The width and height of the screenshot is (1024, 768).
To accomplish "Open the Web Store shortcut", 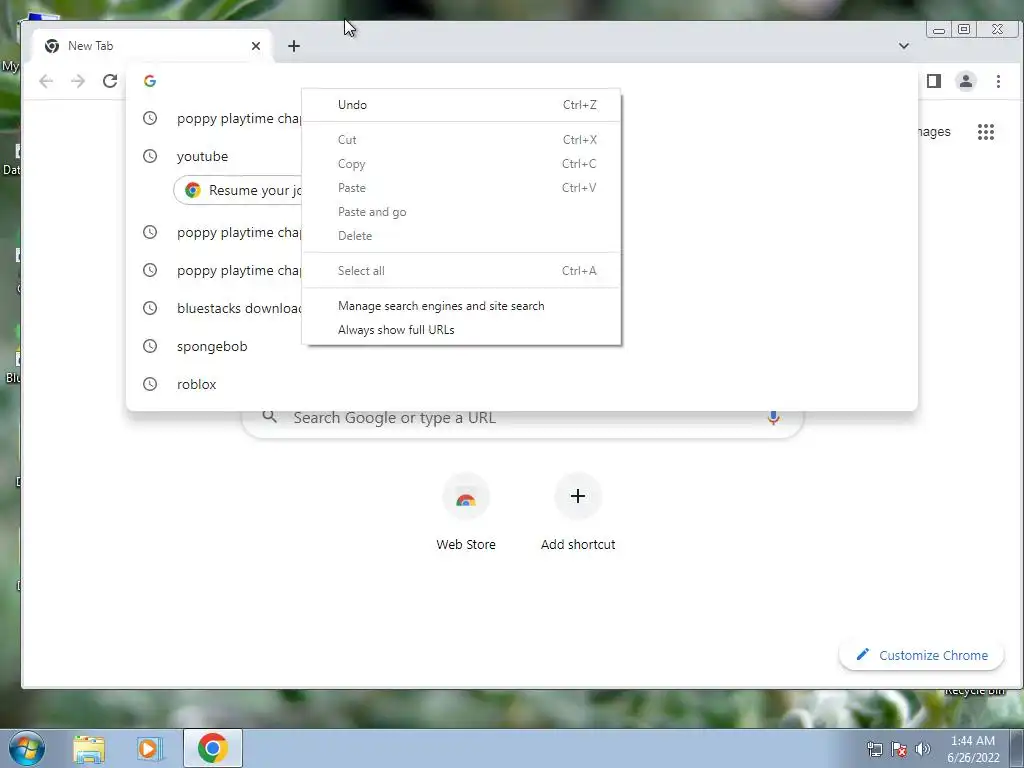I will [466, 513].
